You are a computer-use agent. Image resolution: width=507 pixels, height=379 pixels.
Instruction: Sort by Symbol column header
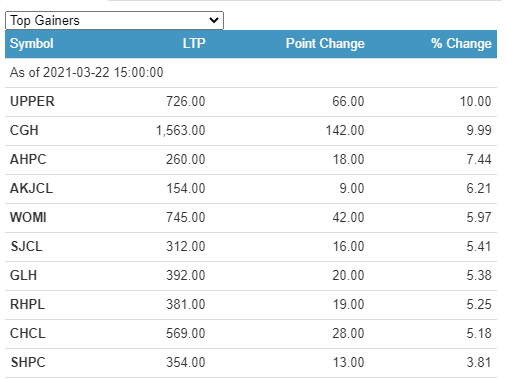click(32, 44)
